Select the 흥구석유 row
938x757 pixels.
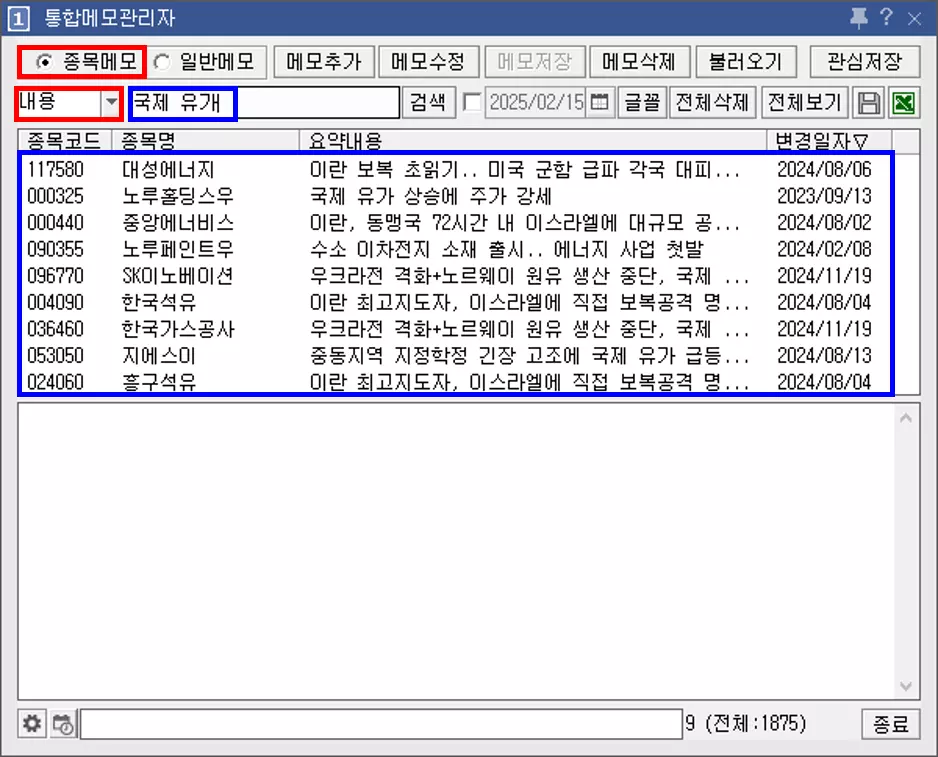coord(456,382)
